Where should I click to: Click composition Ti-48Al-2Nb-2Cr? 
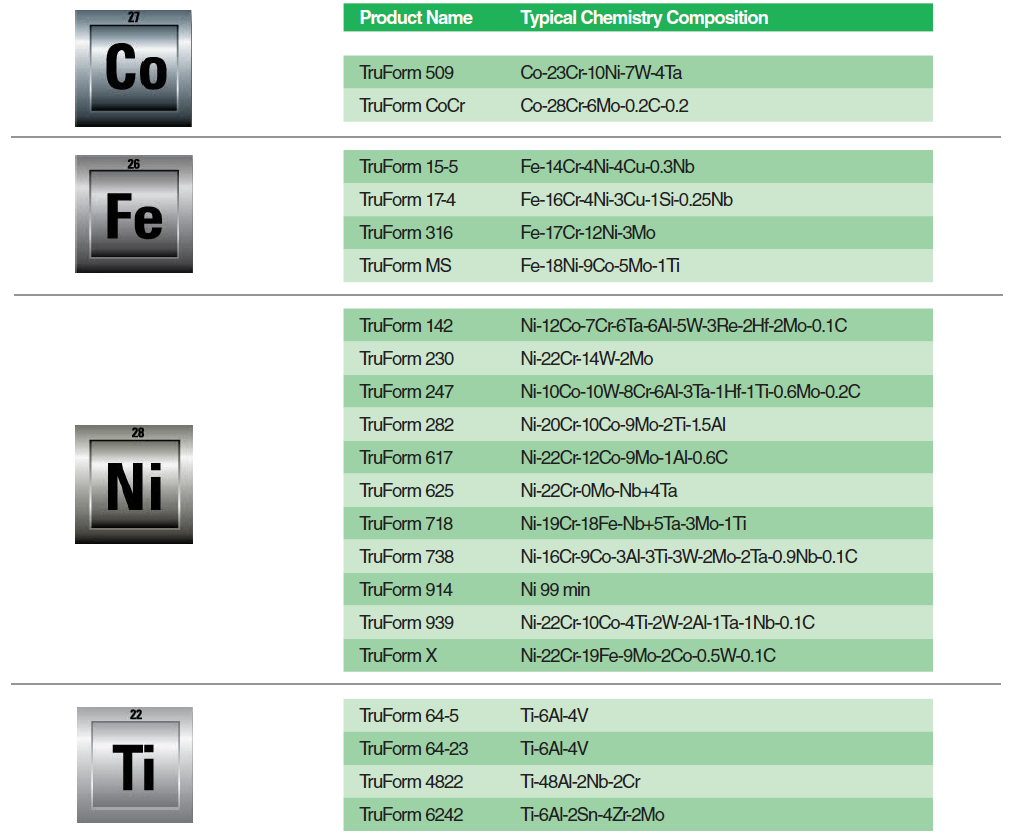point(580,782)
